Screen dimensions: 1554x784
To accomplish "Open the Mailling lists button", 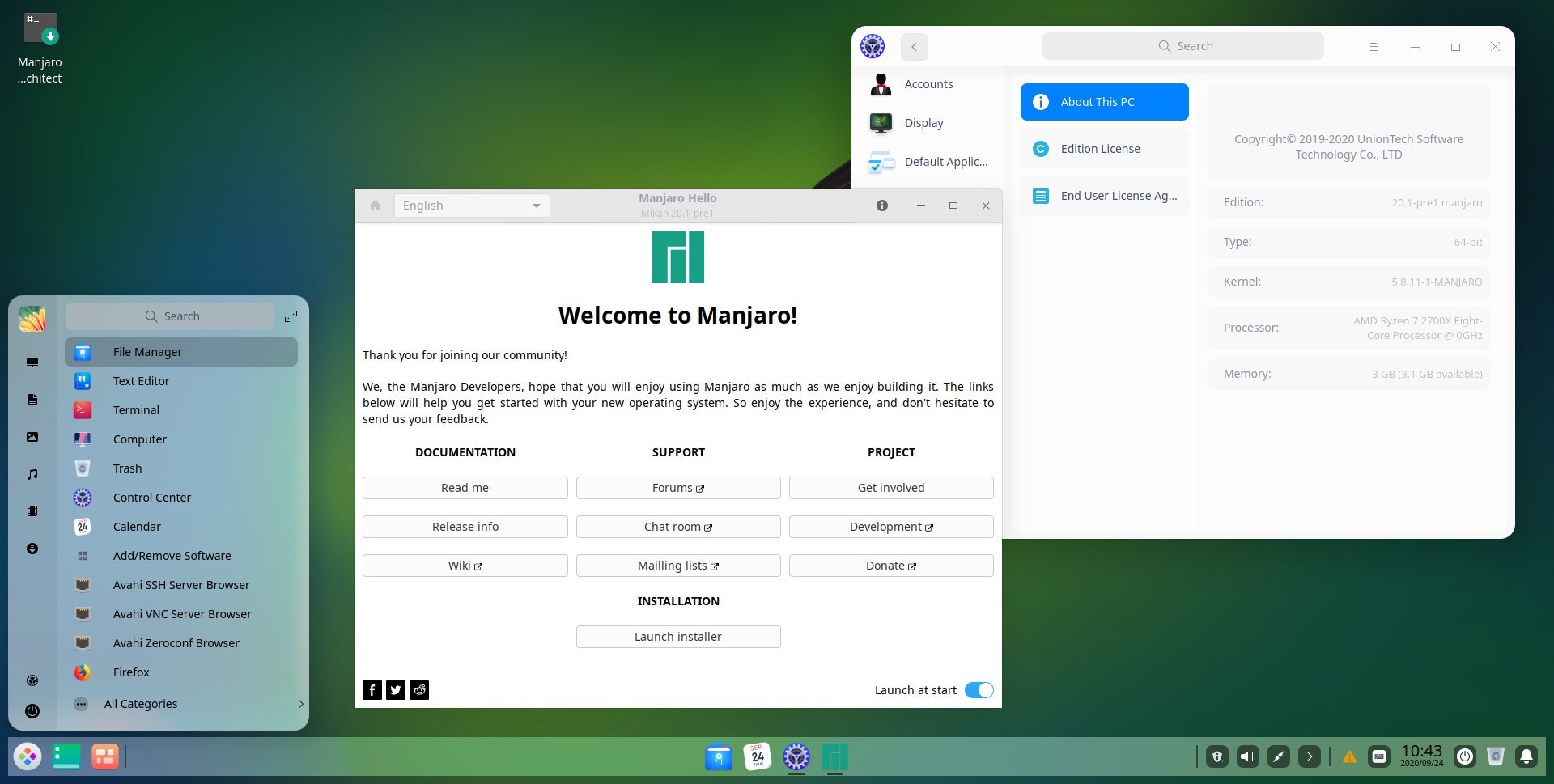I will pyautogui.click(x=678, y=566).
